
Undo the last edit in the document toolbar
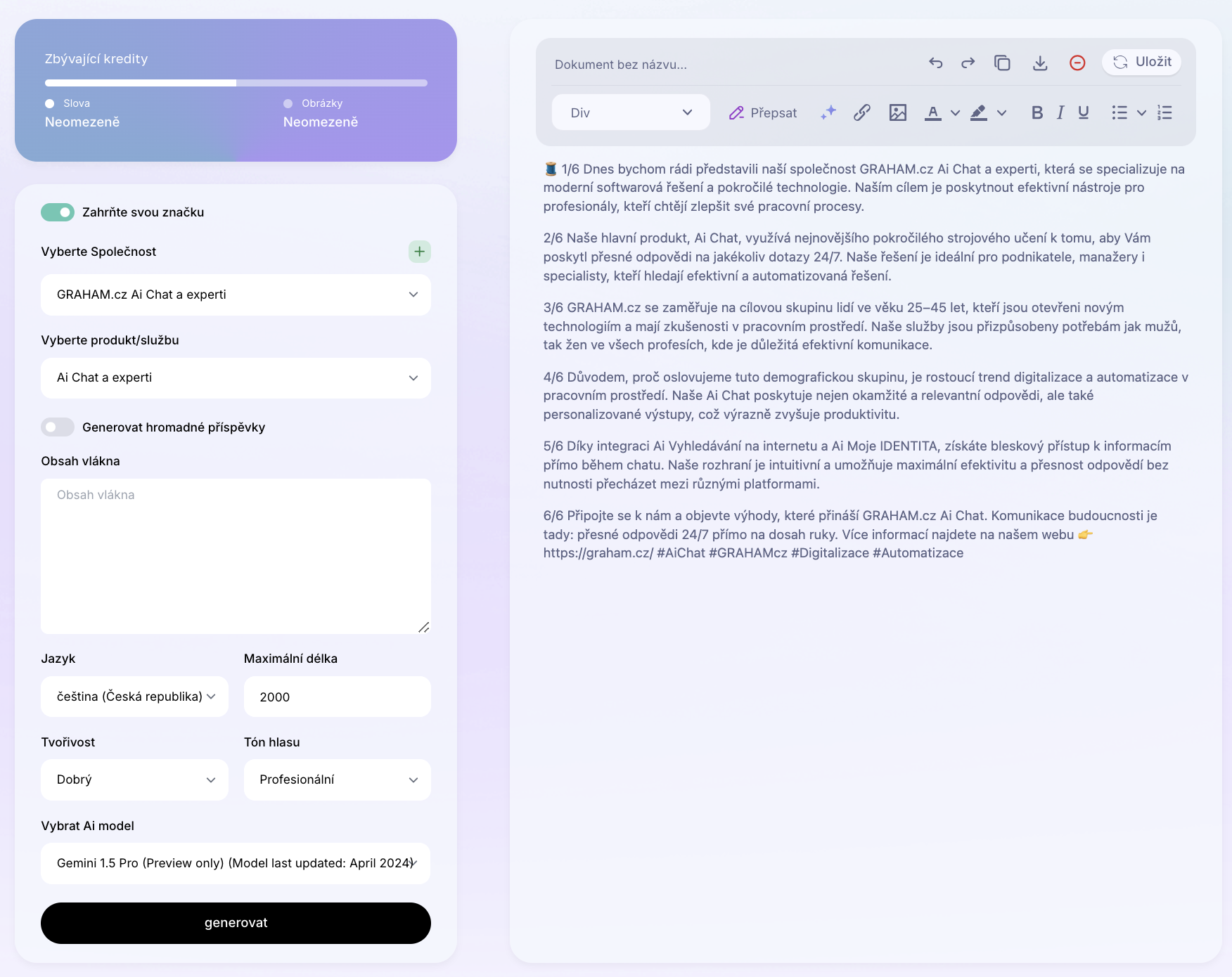tap(935, 63)
